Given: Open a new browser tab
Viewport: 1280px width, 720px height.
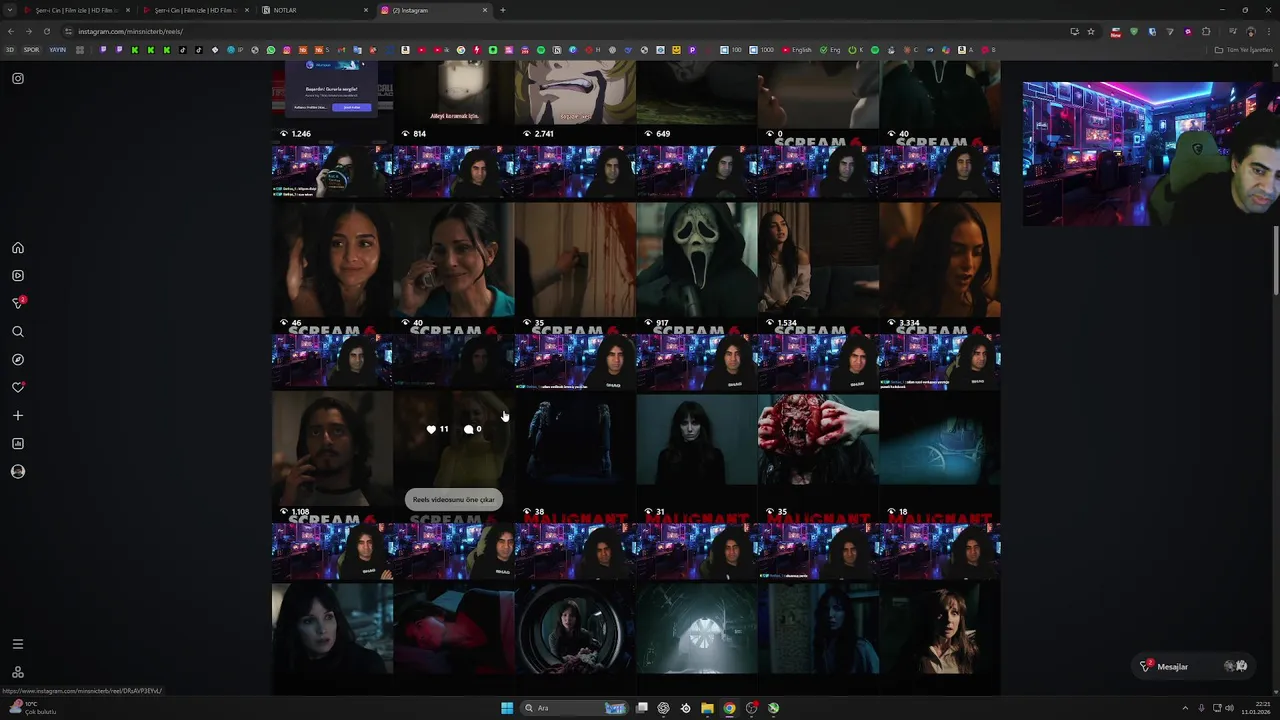Looking at the screenshot, I should click(x=502, y=10).
